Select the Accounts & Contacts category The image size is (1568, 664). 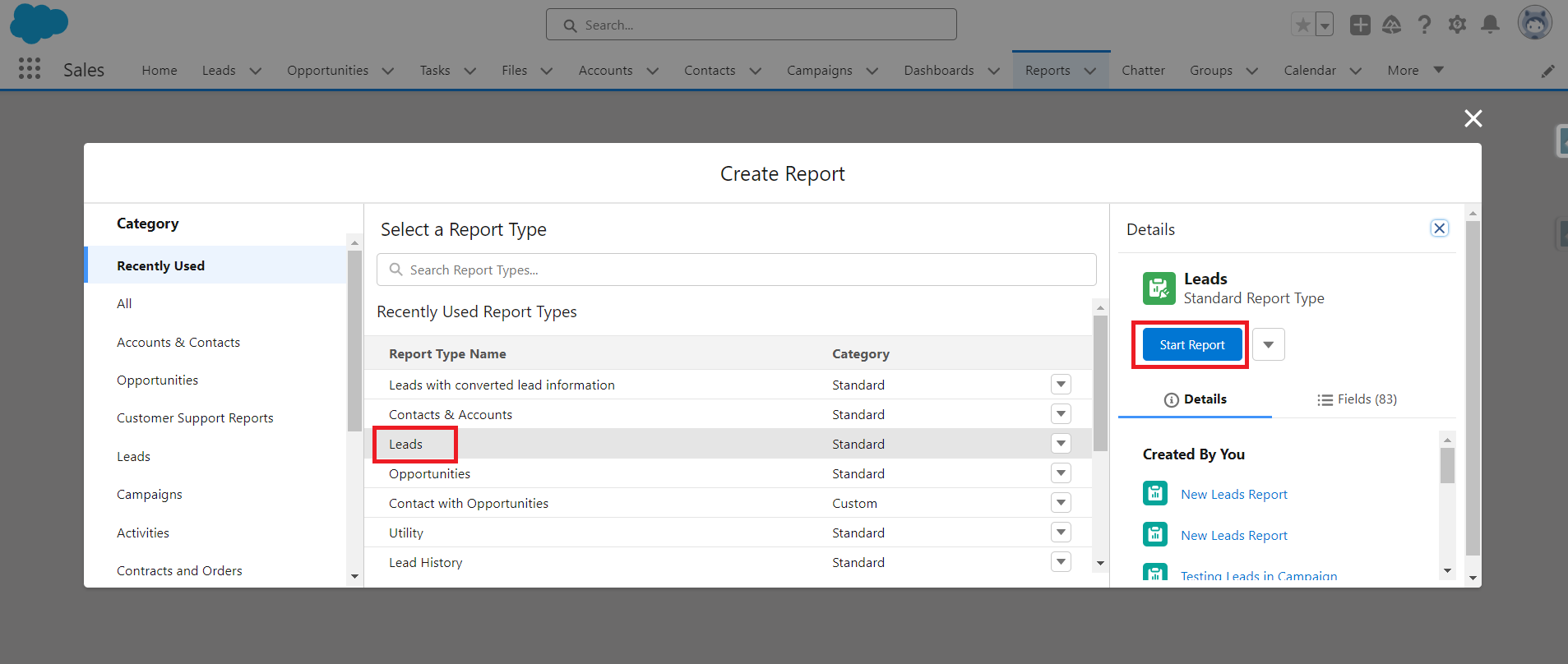pos(178,342)
